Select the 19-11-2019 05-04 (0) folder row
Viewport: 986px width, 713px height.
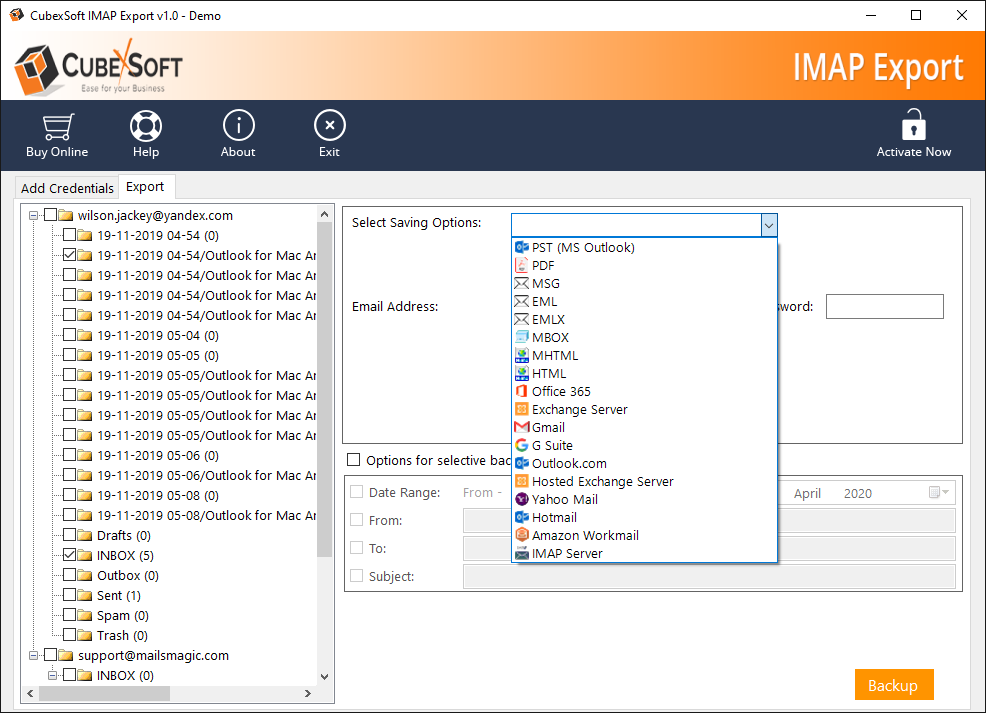[x=158, y=336]
